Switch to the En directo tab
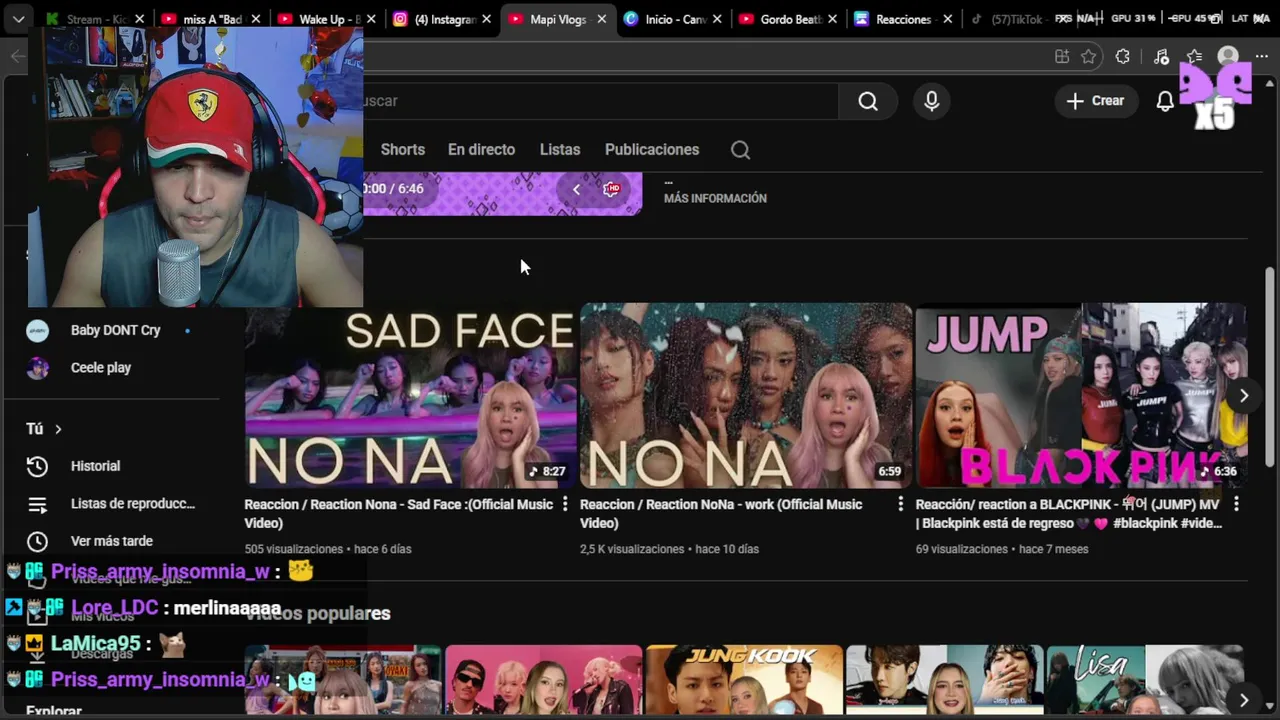 pyautogui.click(x=481, y=150)
